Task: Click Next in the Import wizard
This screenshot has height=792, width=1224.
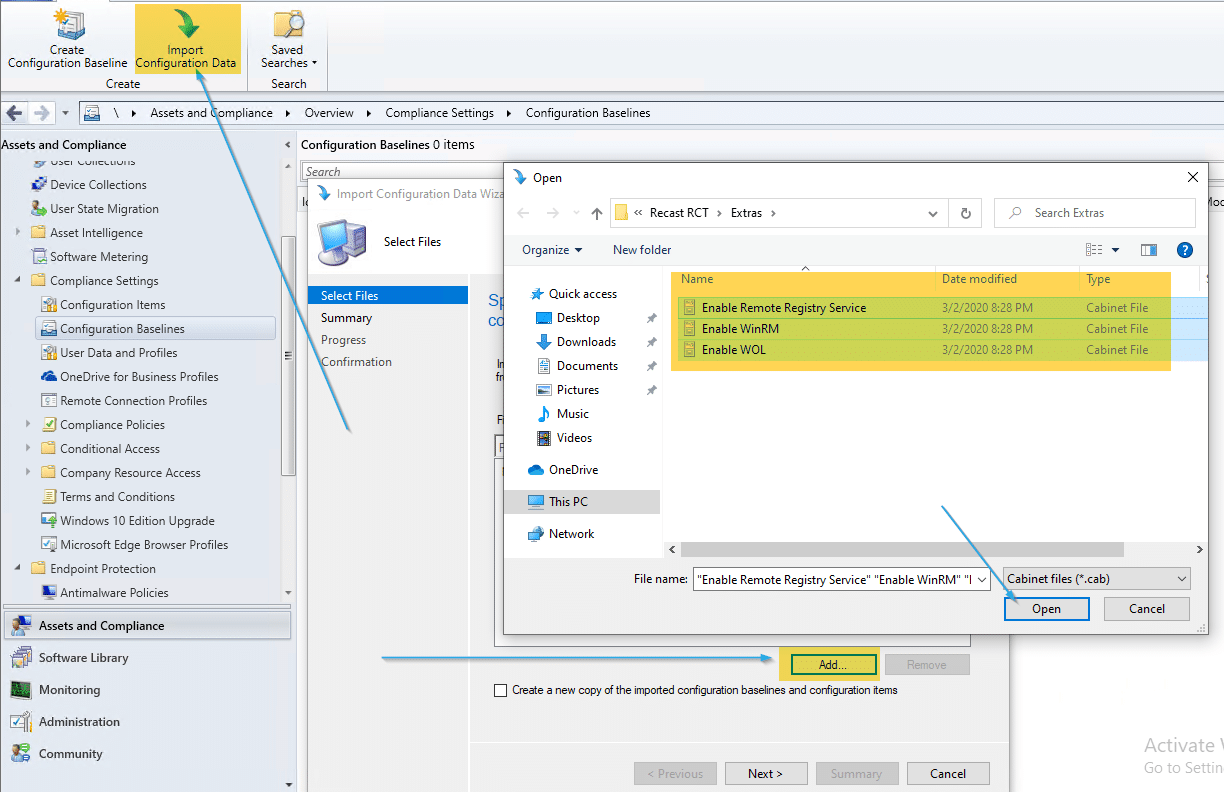Action: 766,773
